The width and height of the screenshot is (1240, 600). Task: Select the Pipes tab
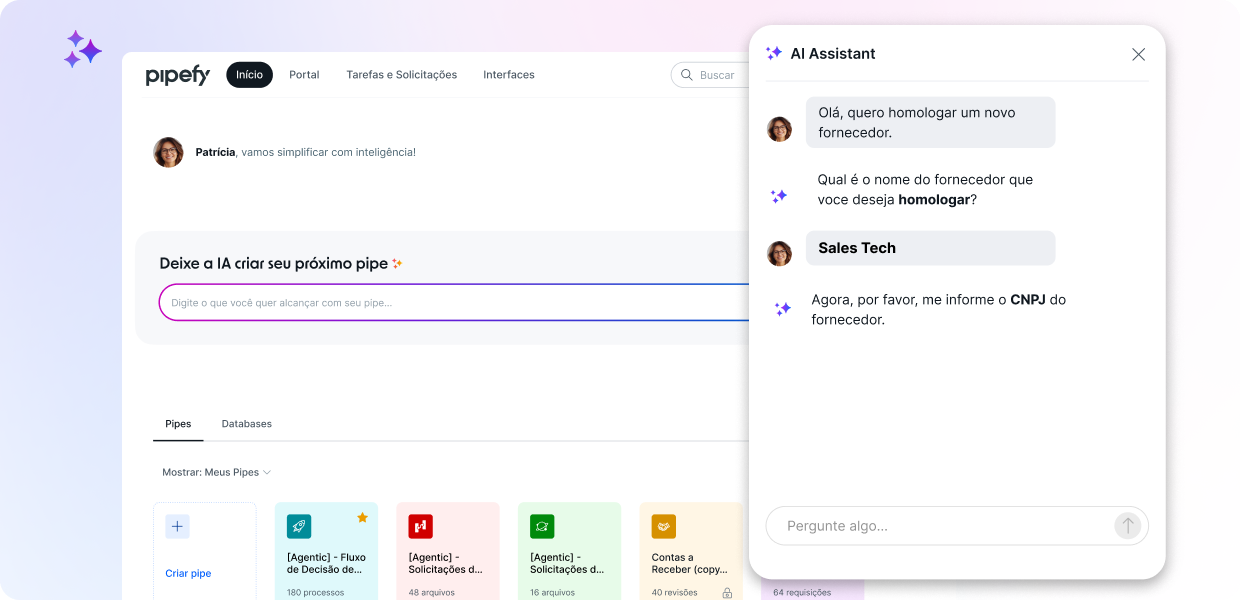[178, 424]
